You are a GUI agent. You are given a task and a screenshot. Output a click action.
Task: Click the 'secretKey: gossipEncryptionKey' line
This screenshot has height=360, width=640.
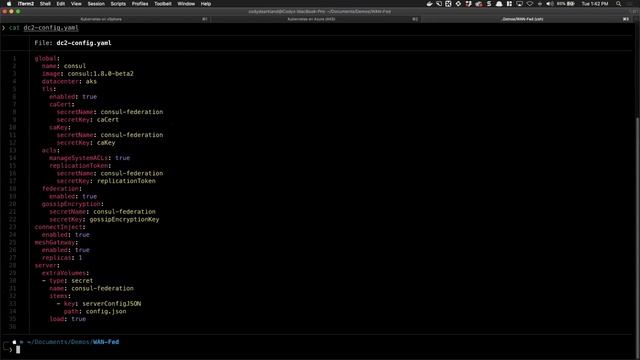click(x=104, y=220)
